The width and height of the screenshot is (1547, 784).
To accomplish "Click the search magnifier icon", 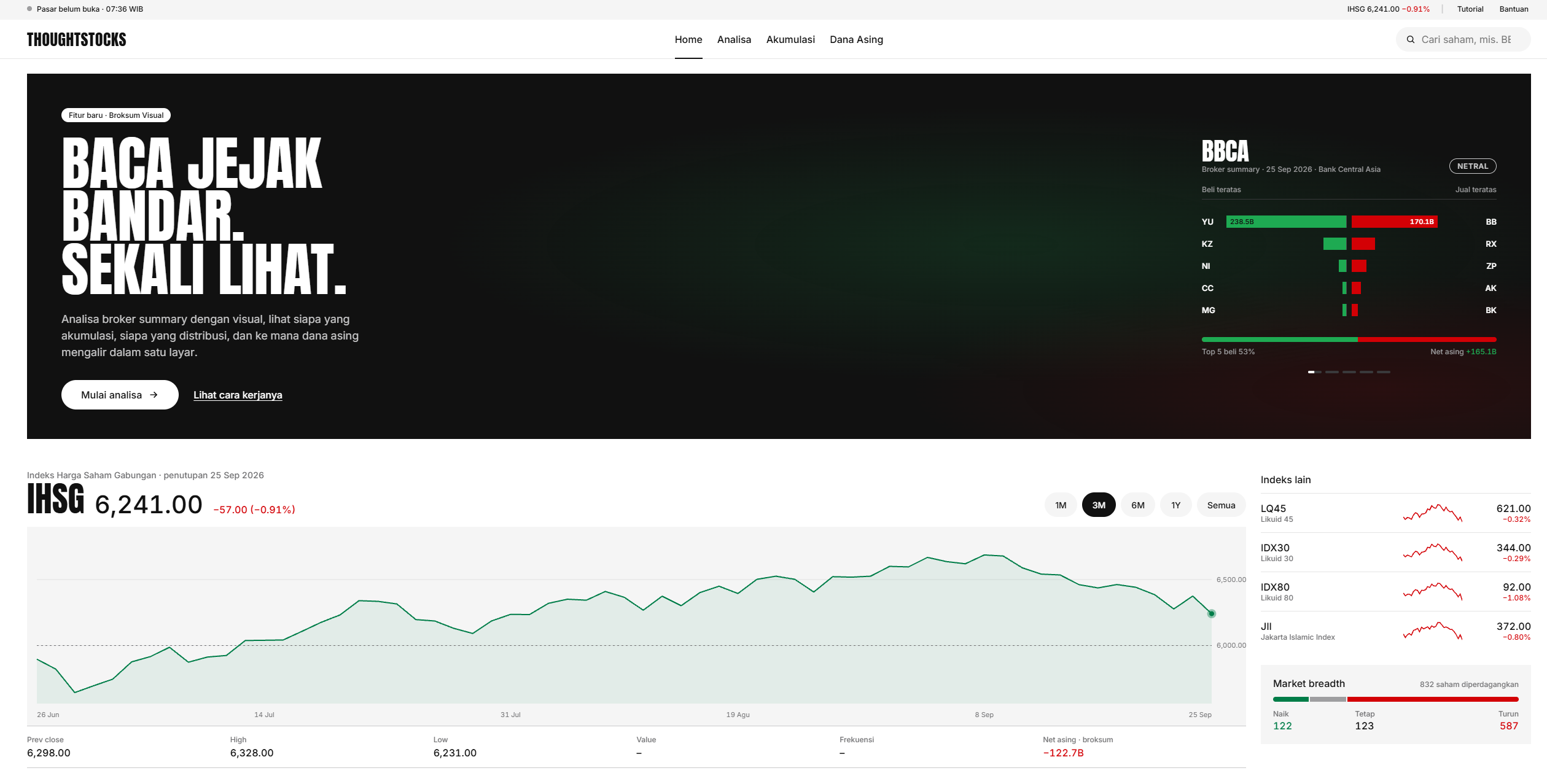I will (x=1411, y=40).
